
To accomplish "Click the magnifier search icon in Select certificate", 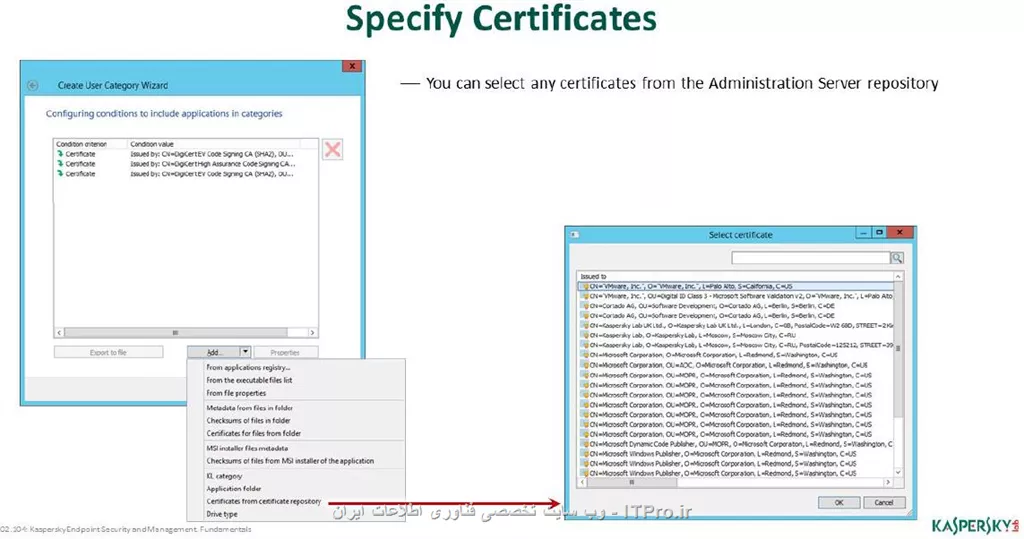I will [897, 258].
